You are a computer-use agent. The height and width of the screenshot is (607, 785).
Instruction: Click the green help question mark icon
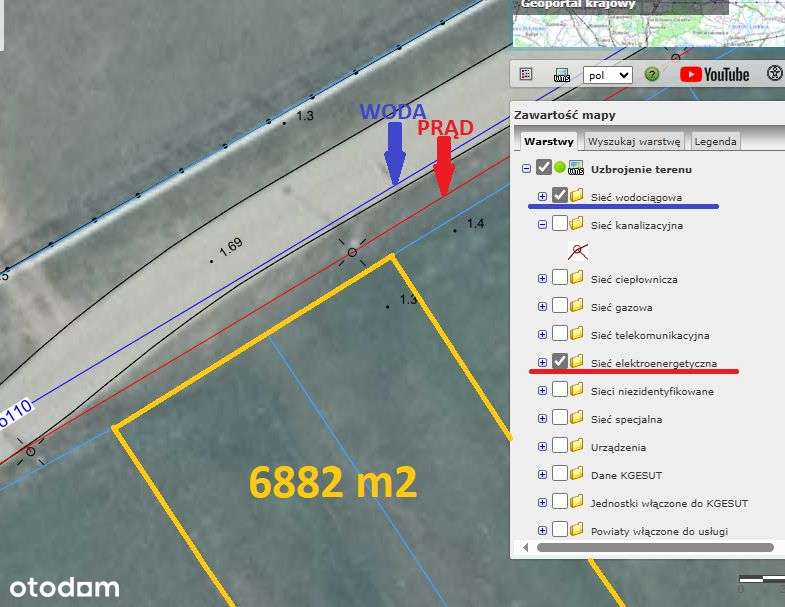(x=651, y=75)
